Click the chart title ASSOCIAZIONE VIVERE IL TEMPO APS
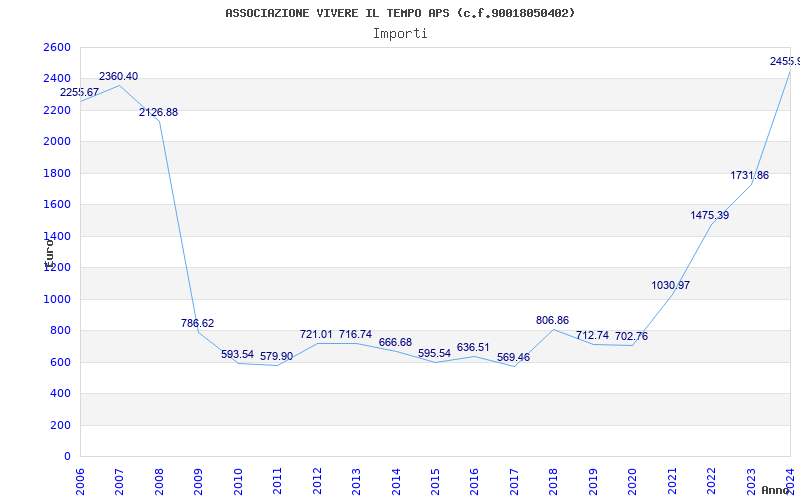The height and width of the screenshot is (500, 800). click(x=401, y=13)
